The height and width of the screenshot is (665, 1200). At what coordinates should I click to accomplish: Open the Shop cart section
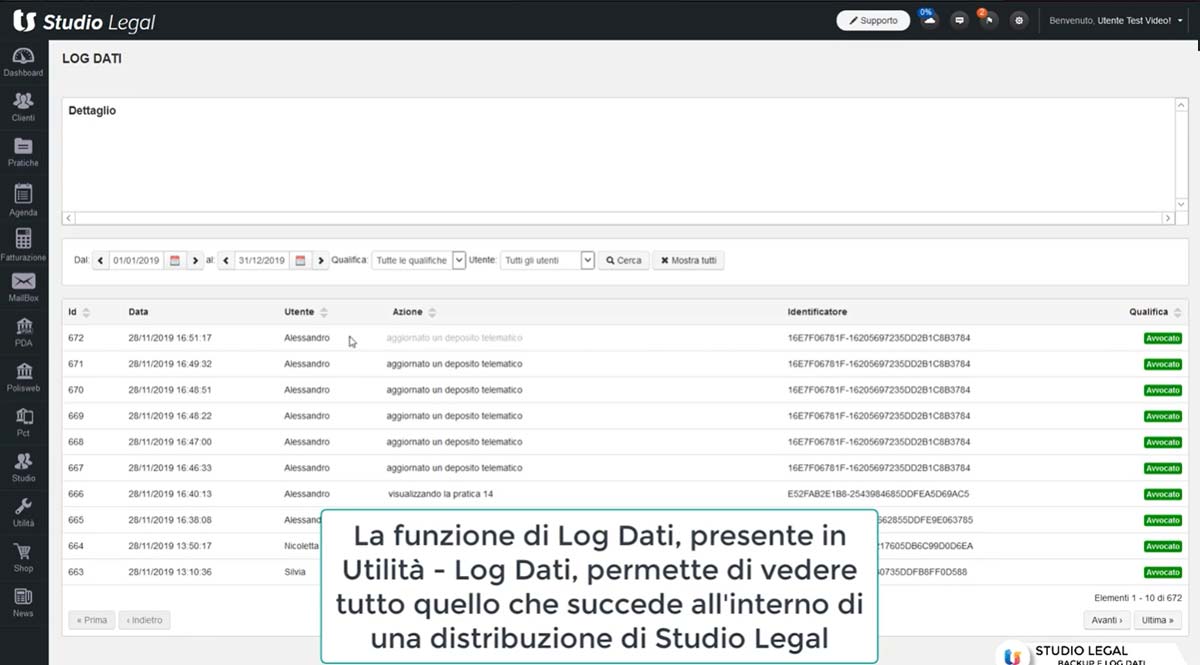(23, 558)
